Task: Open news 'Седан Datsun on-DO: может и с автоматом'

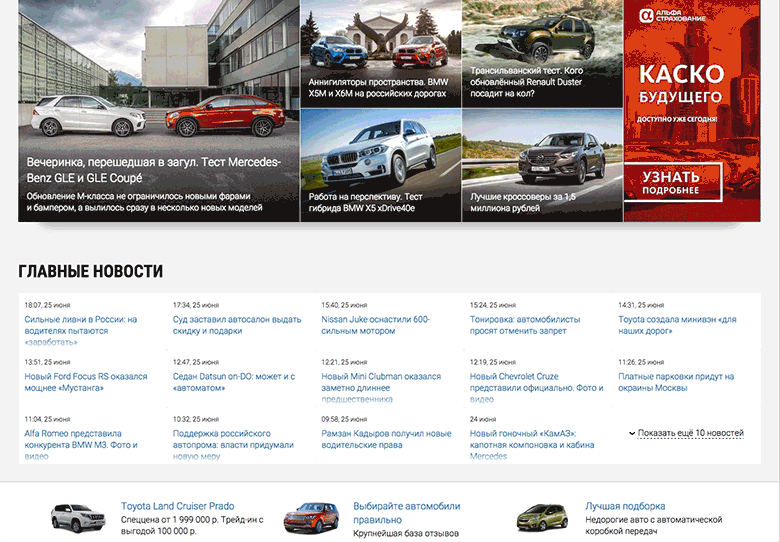Action: coord(234,382)
